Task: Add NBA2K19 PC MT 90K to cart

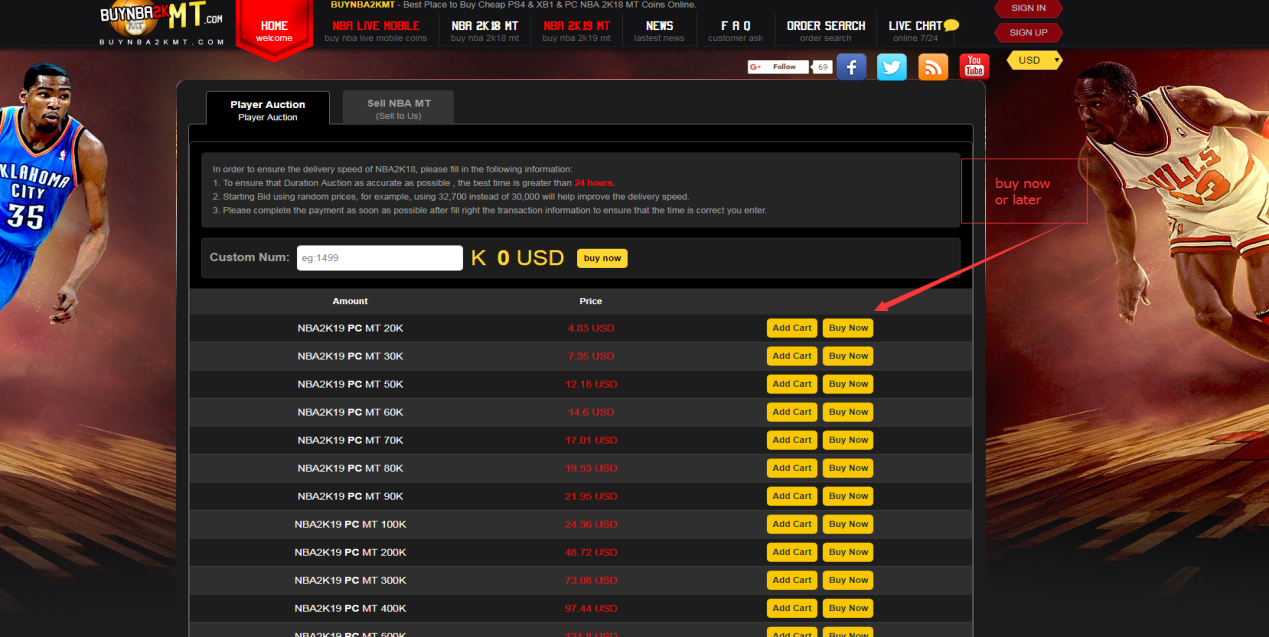Action: pos(792,496)
